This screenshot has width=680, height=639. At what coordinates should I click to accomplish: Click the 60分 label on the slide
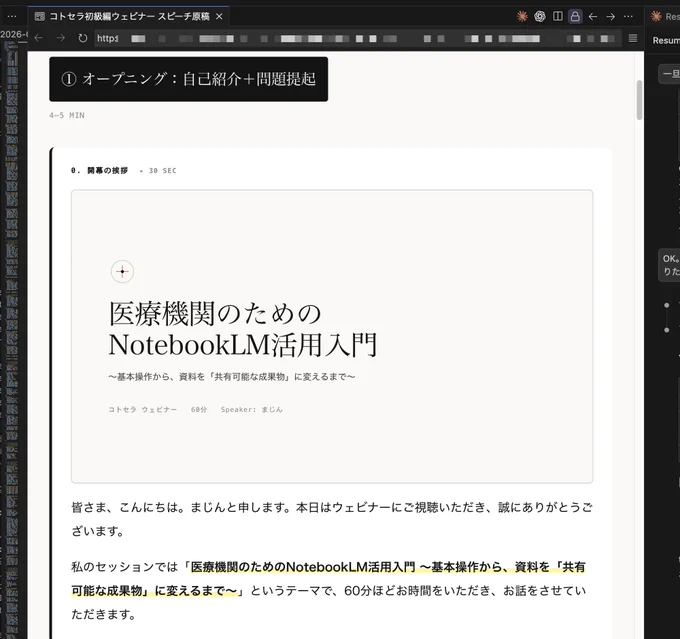(x=199, y=410)
